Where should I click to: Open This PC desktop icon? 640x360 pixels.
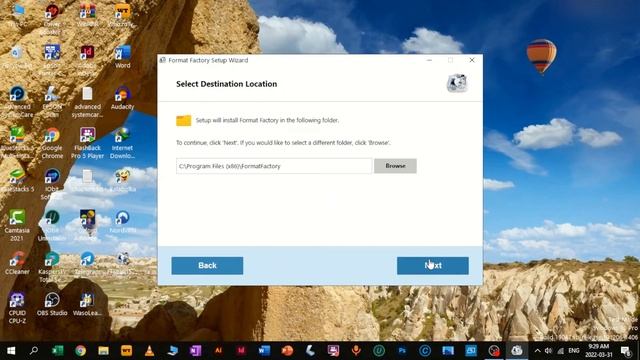17,16
